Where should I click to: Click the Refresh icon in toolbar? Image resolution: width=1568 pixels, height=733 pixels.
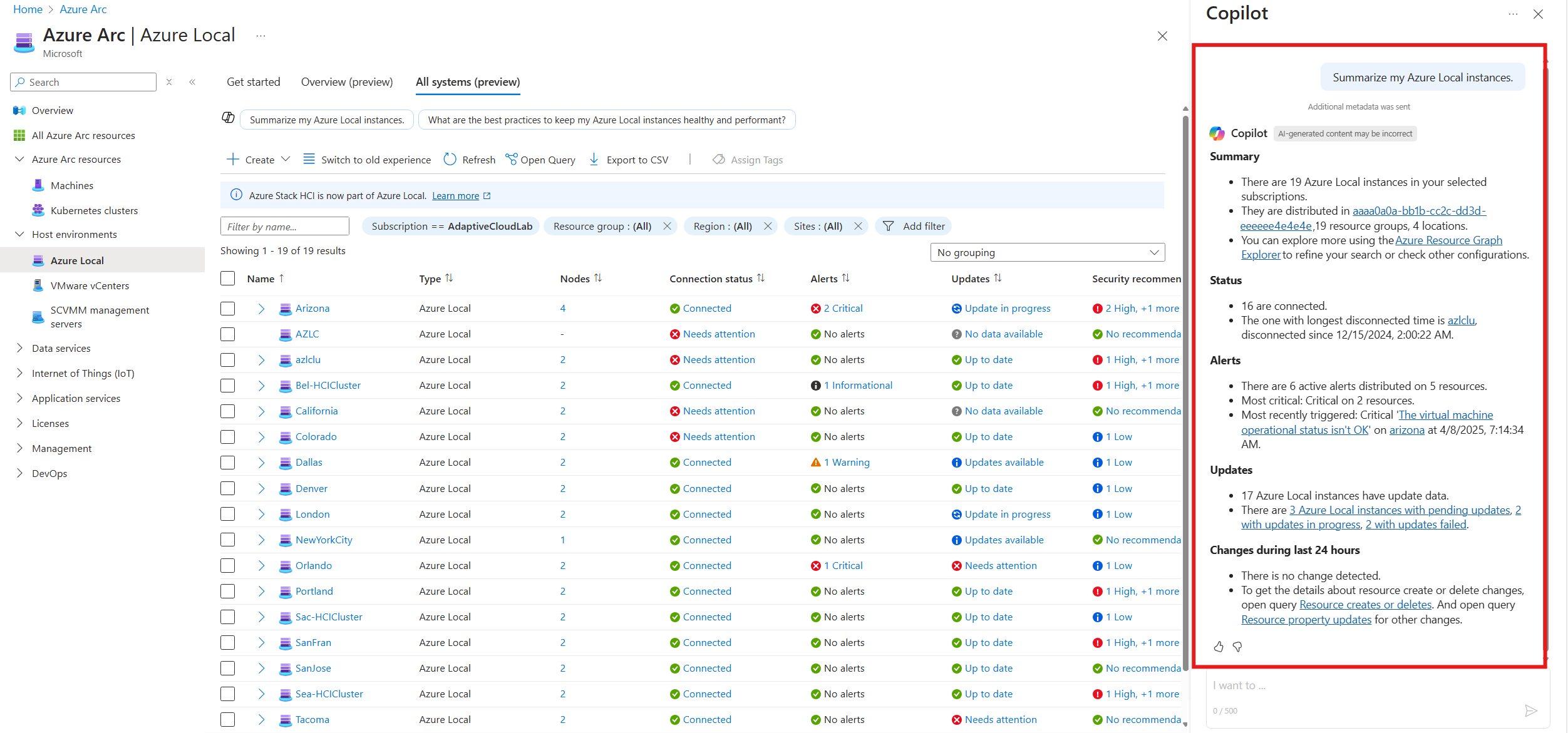tap(450, 160)
